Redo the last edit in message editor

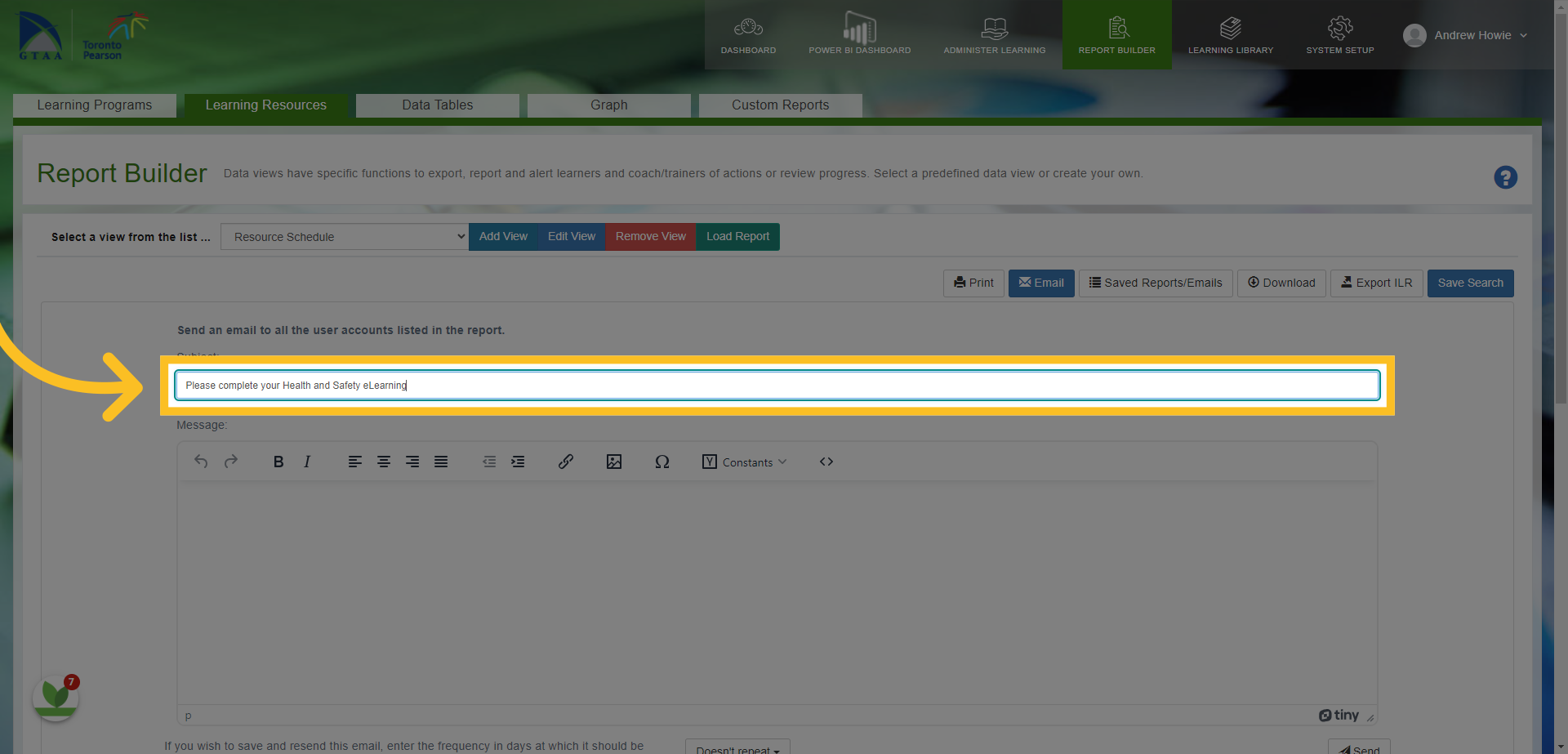[x=231, y=462]
